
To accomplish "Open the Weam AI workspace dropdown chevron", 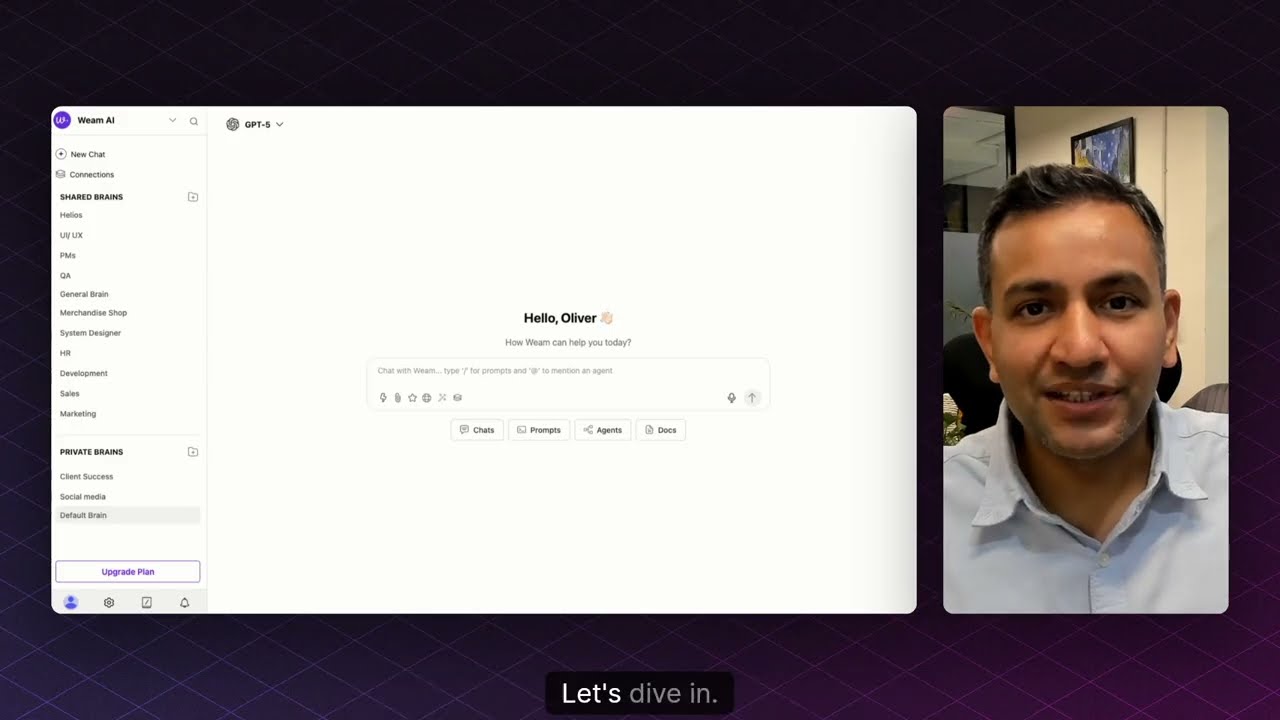I will (x=172, y=120).
